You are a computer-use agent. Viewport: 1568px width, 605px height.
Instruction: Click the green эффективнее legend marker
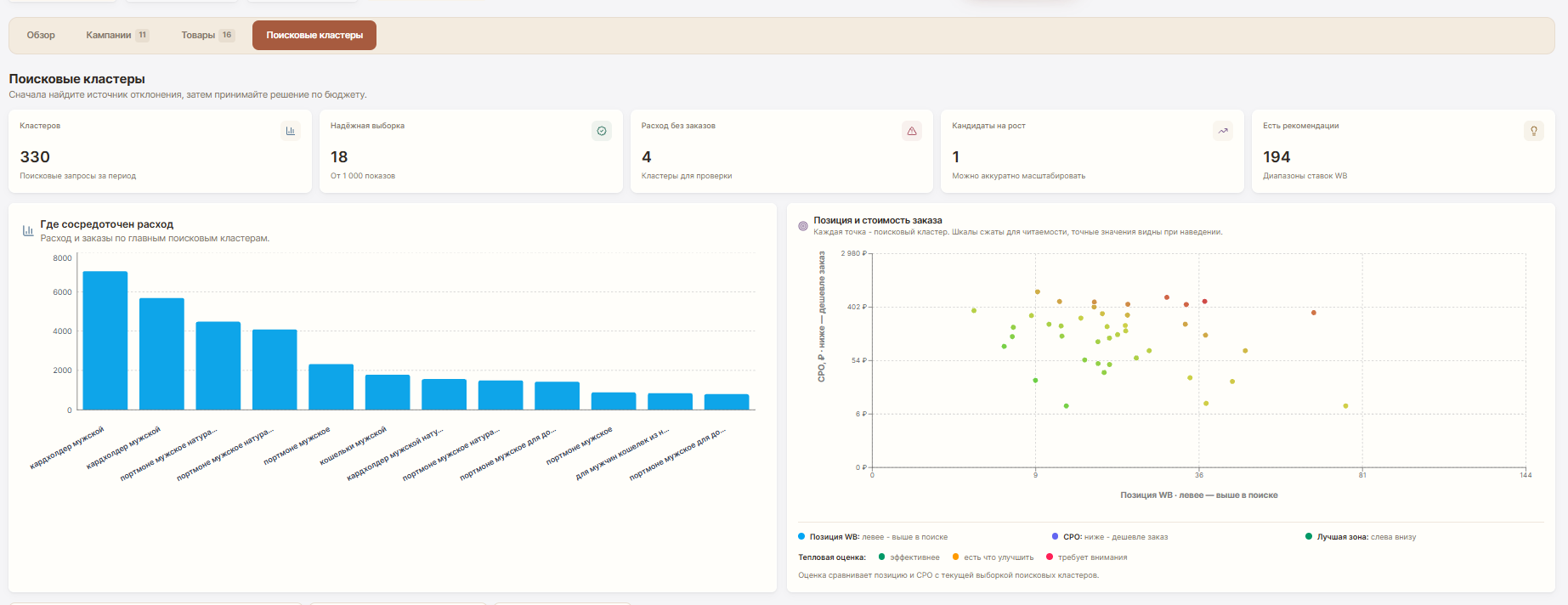pyautogui.click(x=881, y=557)
